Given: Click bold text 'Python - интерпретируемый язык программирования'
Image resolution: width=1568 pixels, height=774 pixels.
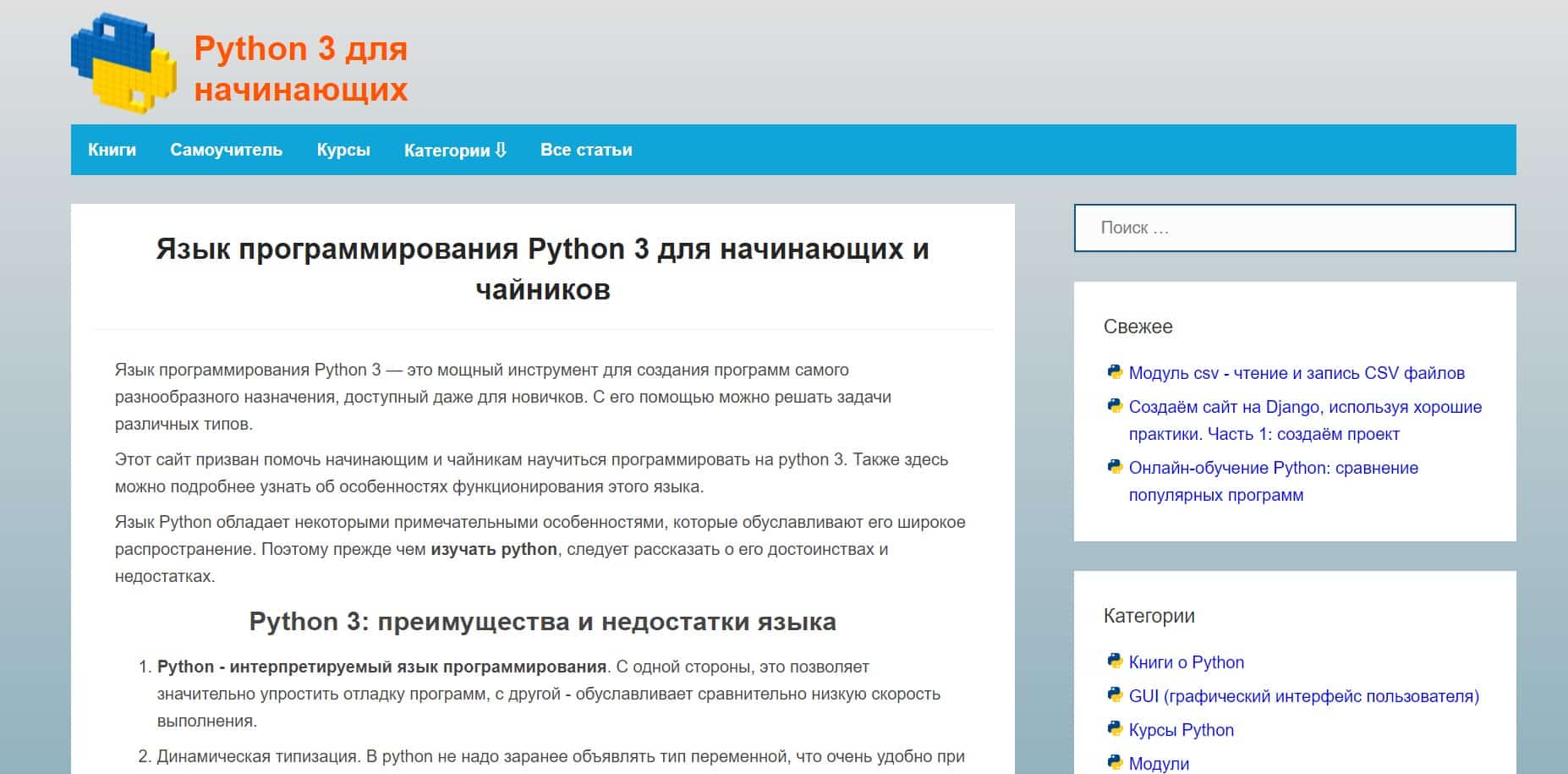Looking at the screenshot, I should click(382, 667).
